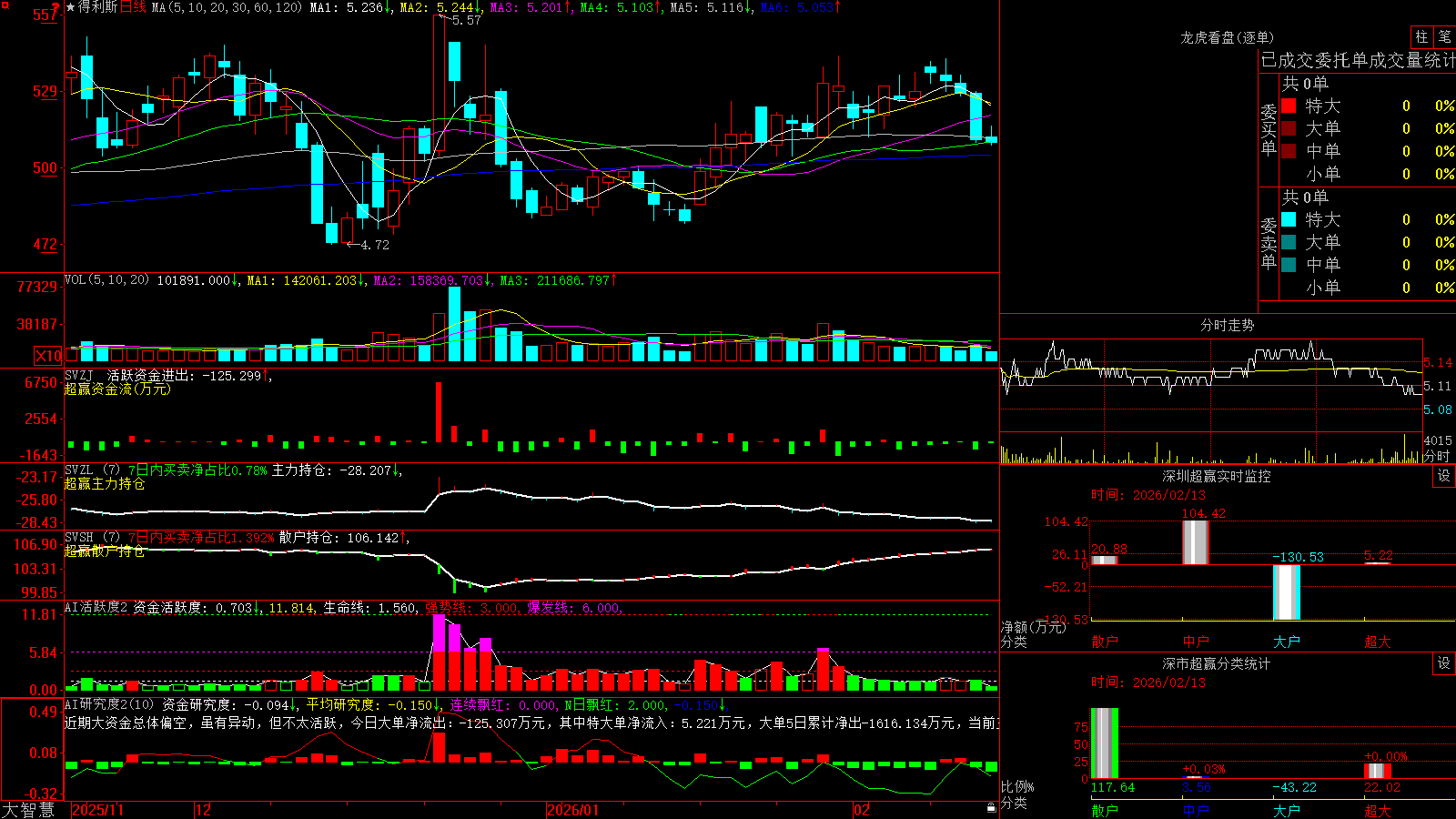Click the red 特大 buy order color swatch
This screenshot has width=1456, height=819.
1289,106
